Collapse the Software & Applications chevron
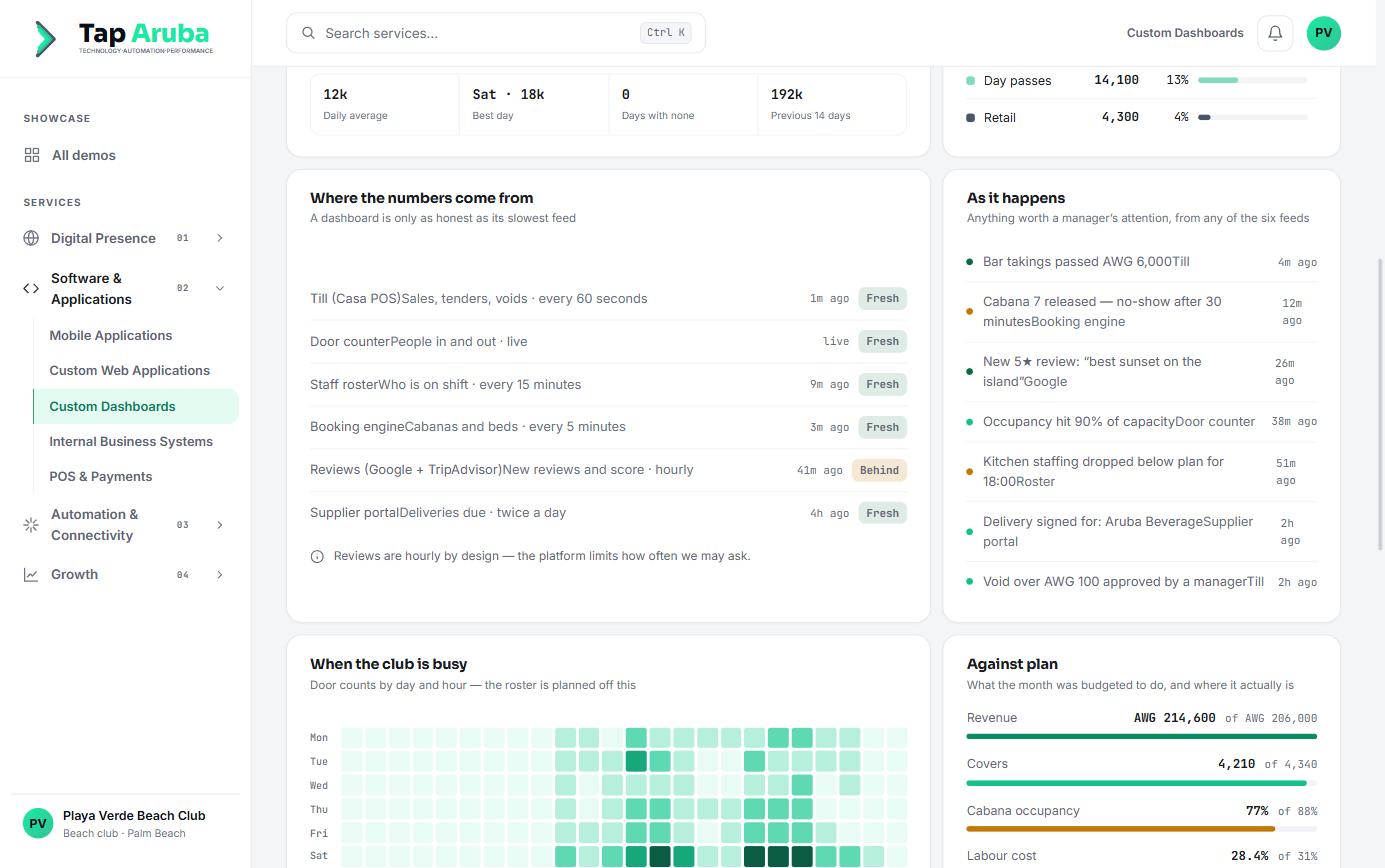The width and height of the screenshot is (1385, 868). point(220,288)
